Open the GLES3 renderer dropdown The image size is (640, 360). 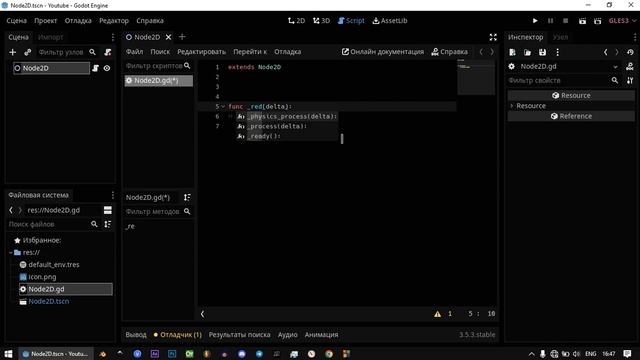pos(622,21)
